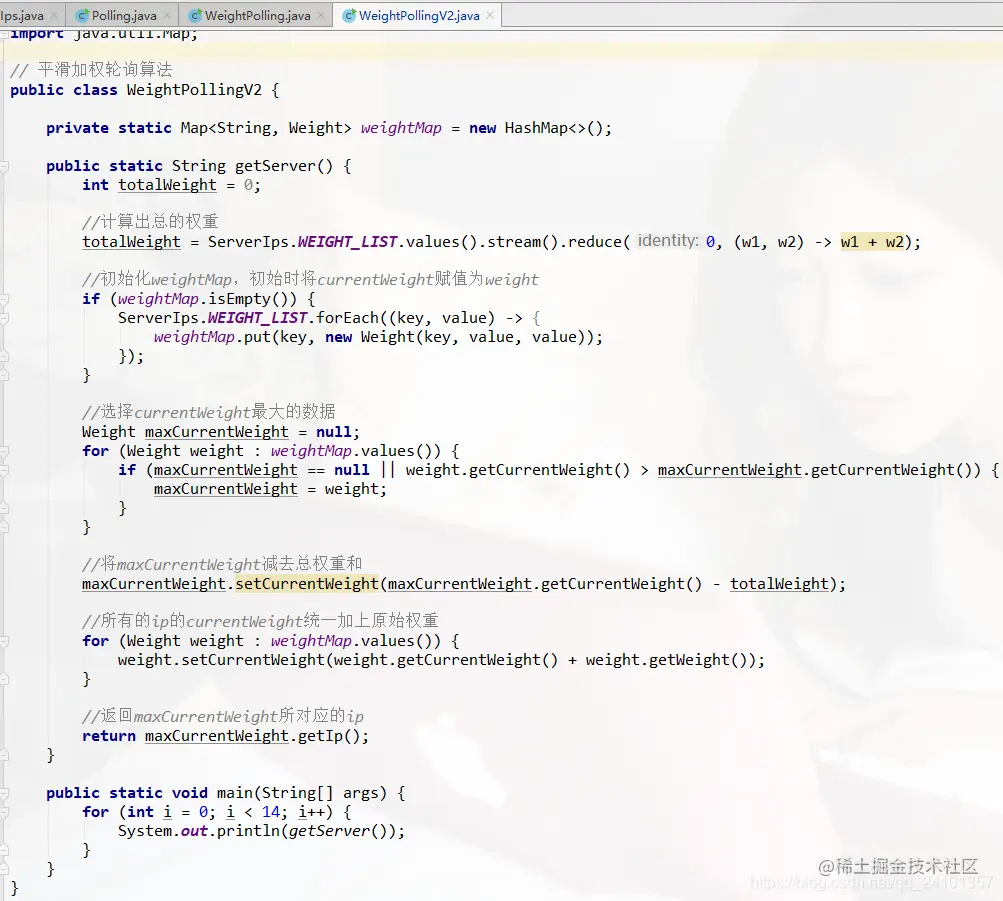Viewport: 1003px width, 901px height.
Task: Click the comment about 统一加上原始权重
Action: (x=260, y=621)
